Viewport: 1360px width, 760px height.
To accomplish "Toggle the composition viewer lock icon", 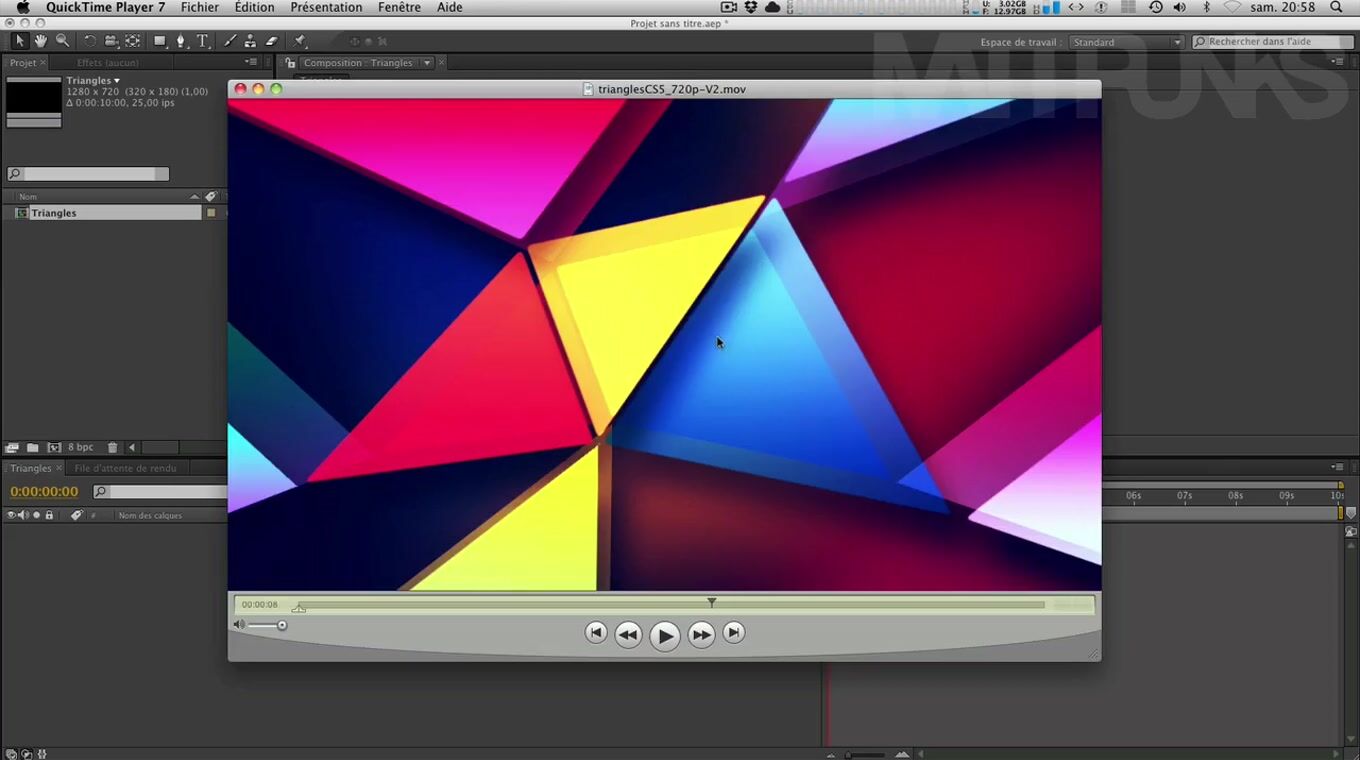I will pos(290,62).
